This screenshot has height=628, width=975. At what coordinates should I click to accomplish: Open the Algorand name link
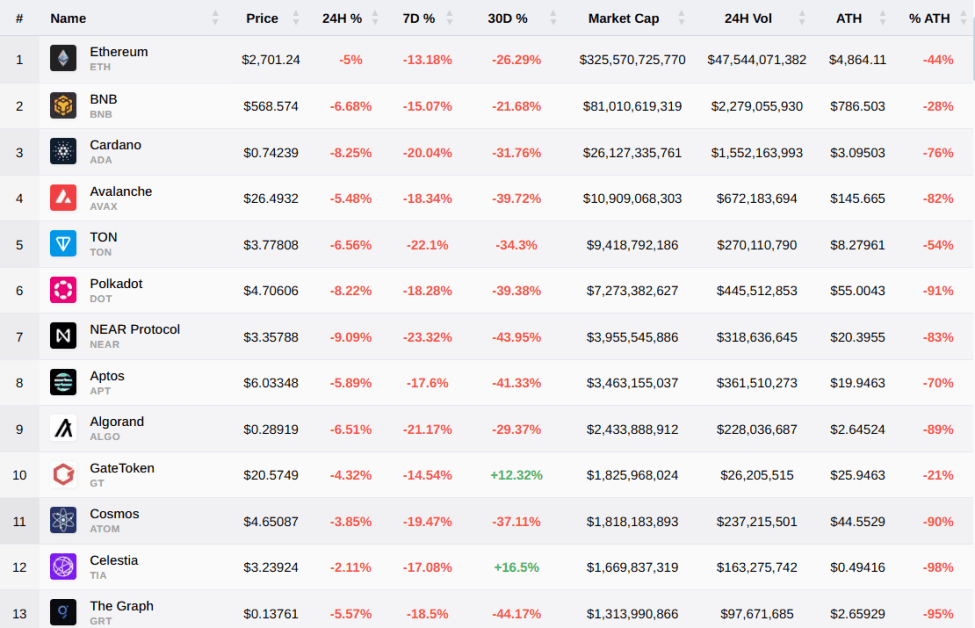click(x=116, y=422)
